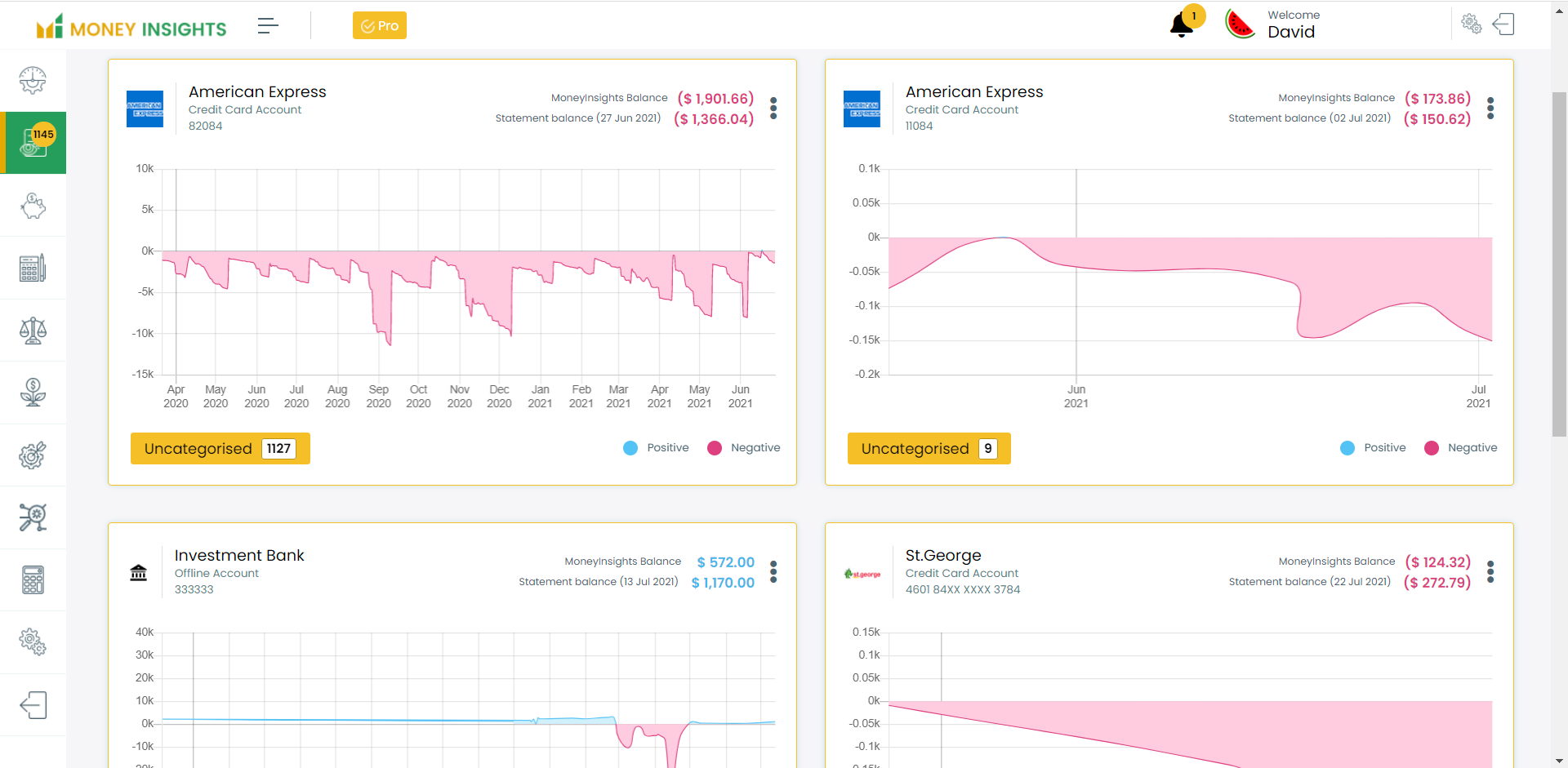The width and height of the screenshot is (1568, 768).
Task: Select the active accounts item with 1145 badge
Action: click(33, 143)
